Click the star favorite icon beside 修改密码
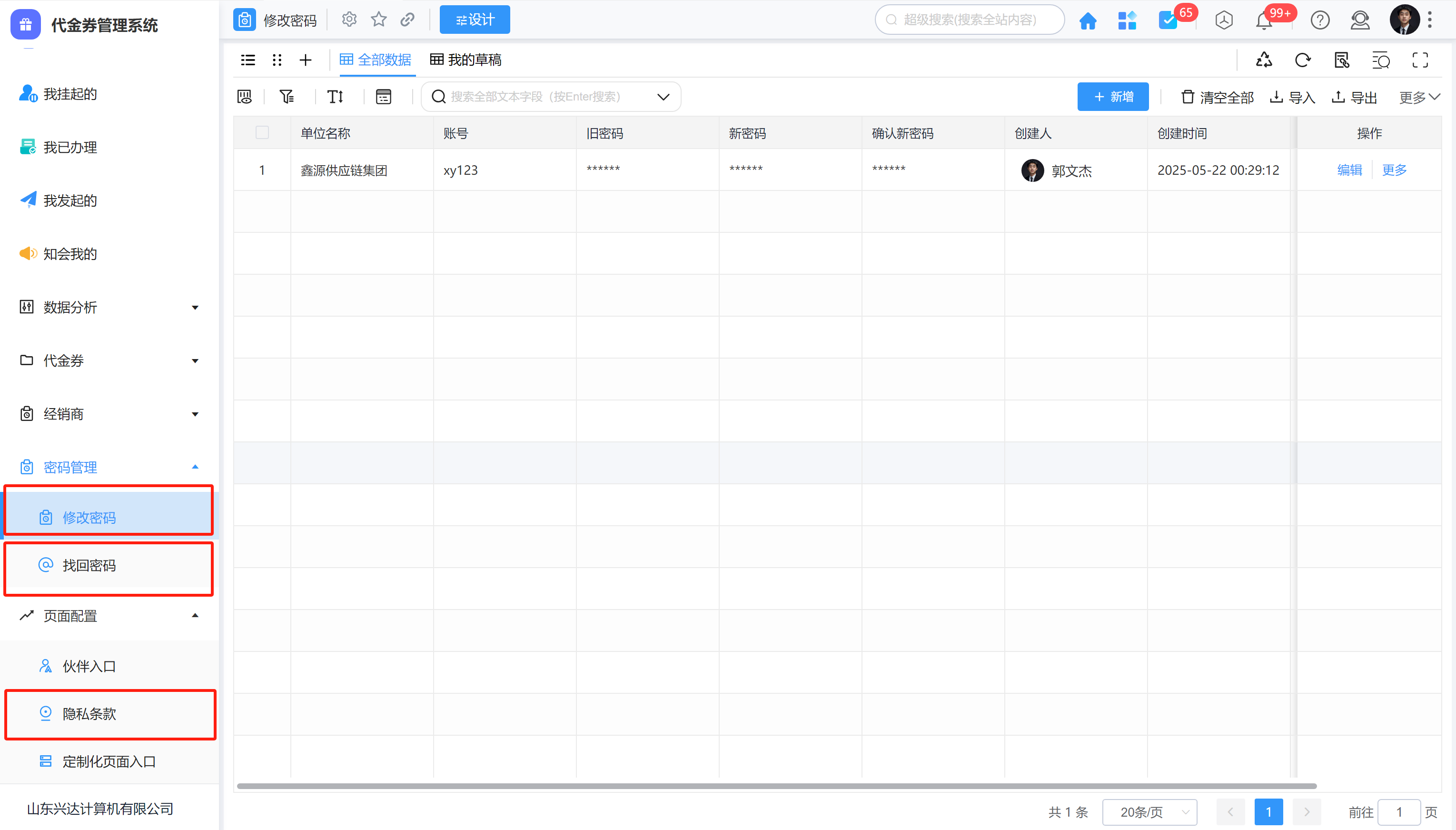Screen dimensions: 1456x830 click(x=379, y=20)
